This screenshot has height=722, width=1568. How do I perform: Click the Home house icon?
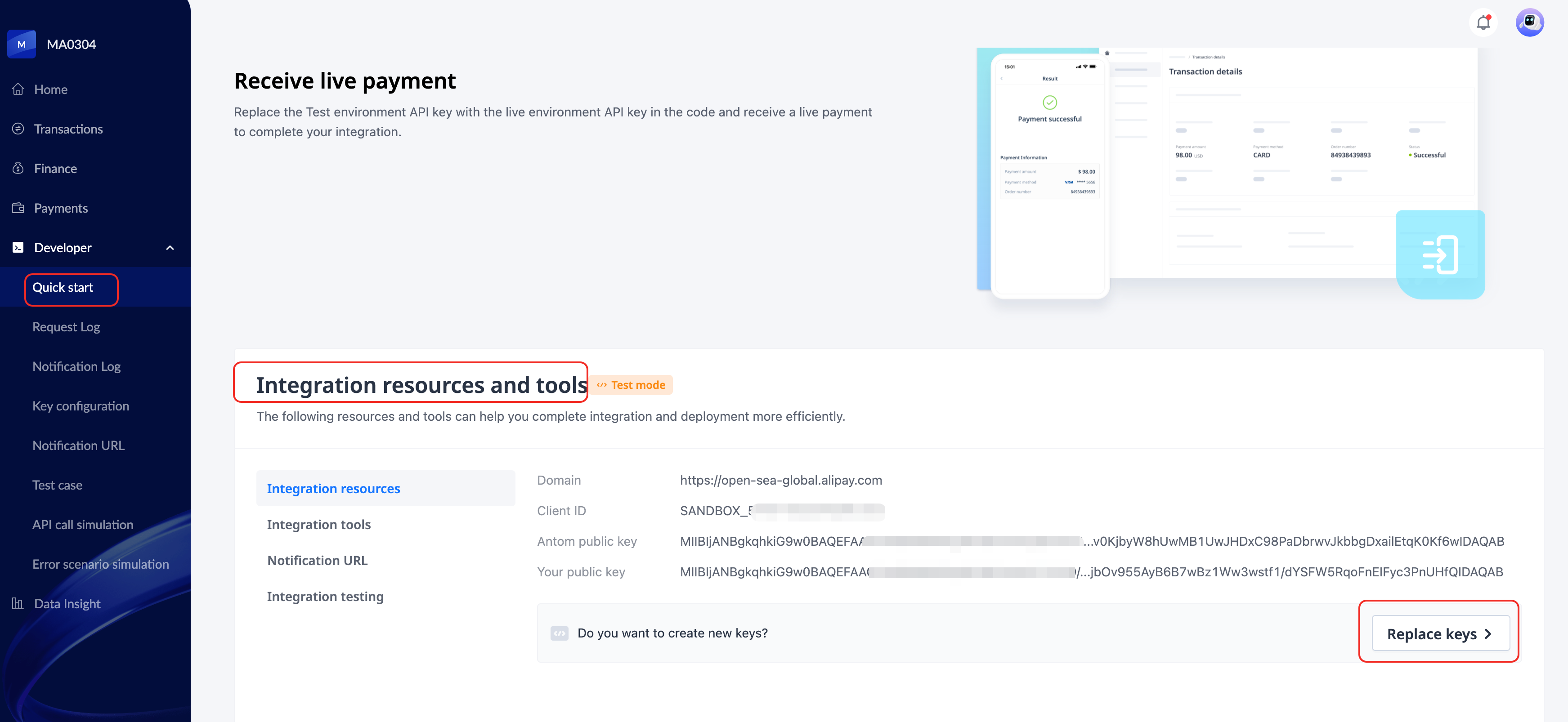click(x=18, y=89)
